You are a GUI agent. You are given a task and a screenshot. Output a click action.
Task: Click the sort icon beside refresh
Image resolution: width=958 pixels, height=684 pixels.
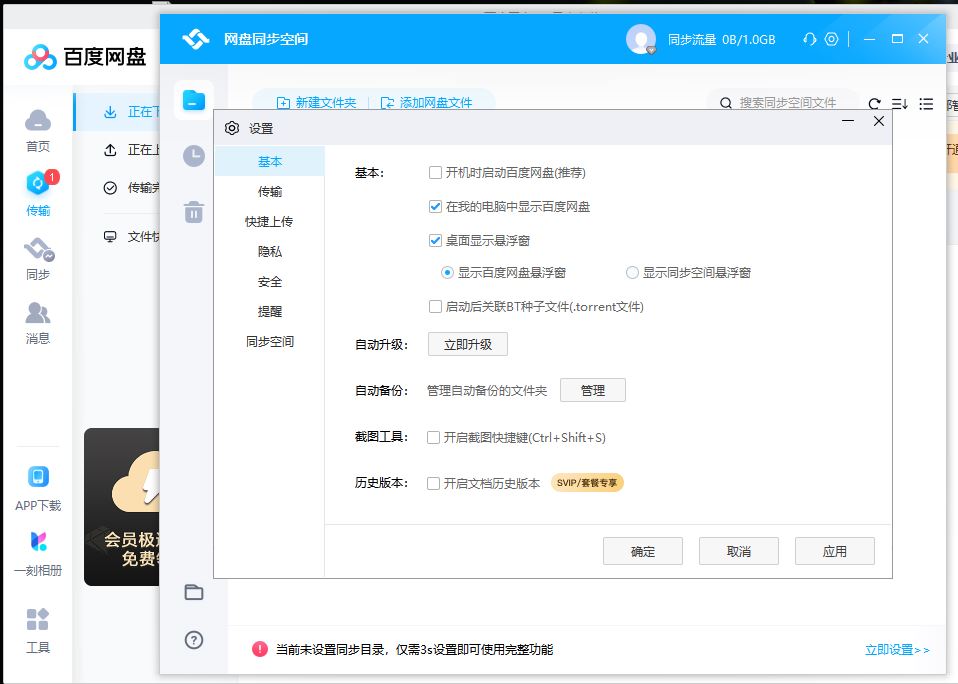(899, 104)
